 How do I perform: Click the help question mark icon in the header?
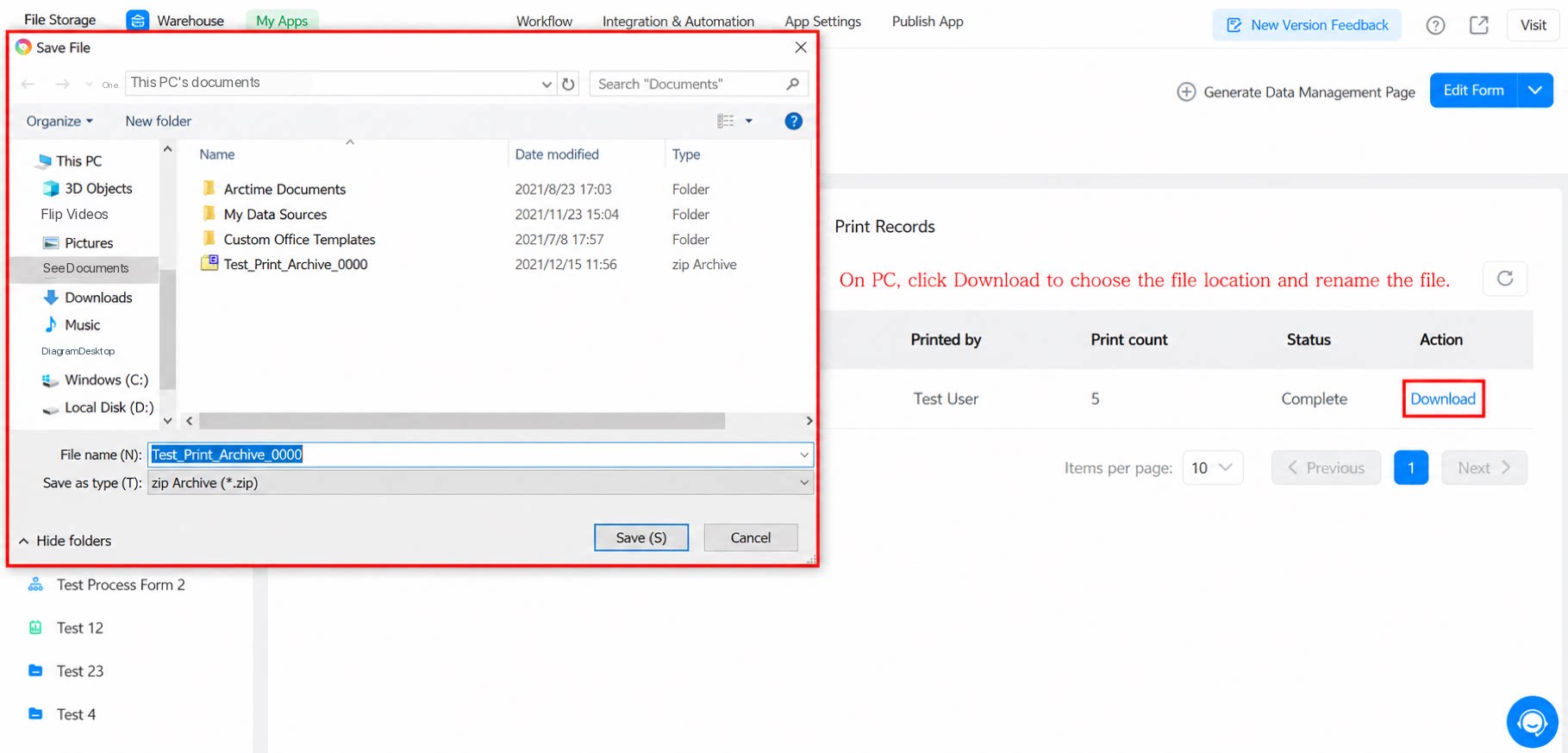pyautogui.click(x=1435, y=25)
